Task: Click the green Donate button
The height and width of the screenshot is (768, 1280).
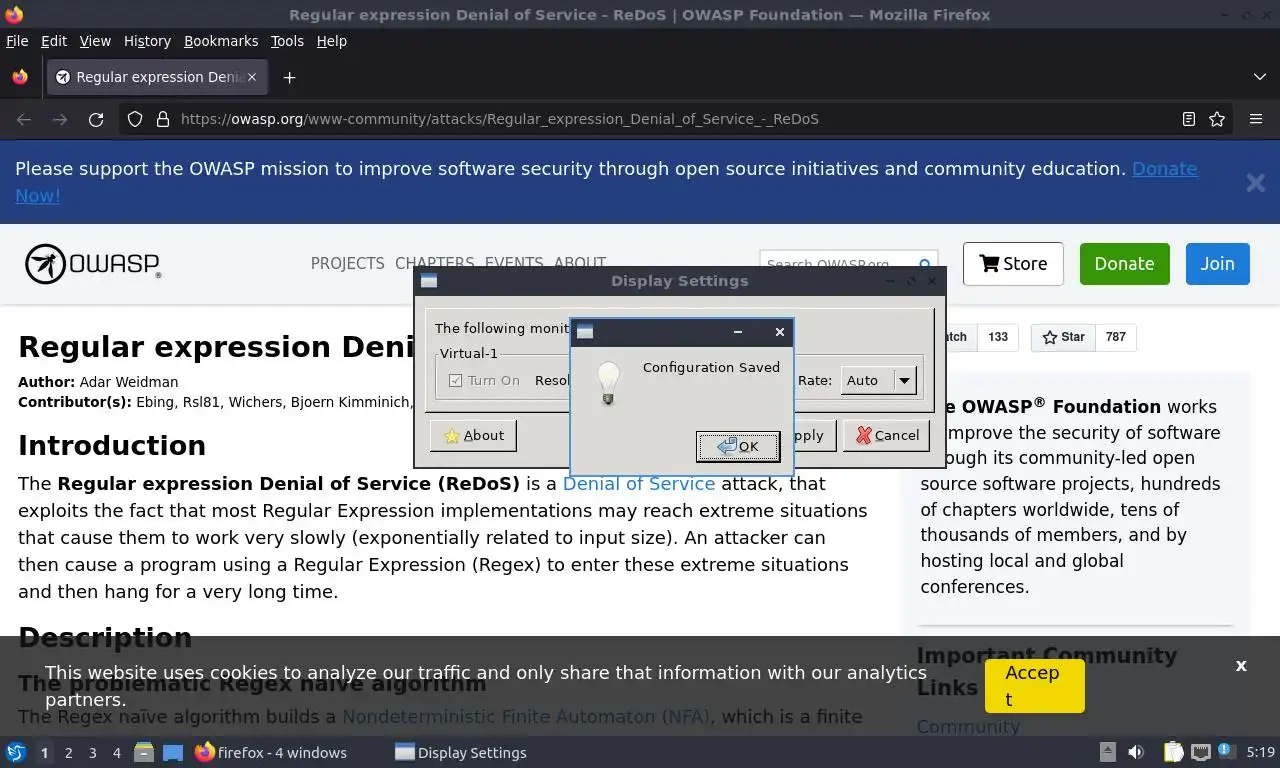Action: tap(1124, 264)
